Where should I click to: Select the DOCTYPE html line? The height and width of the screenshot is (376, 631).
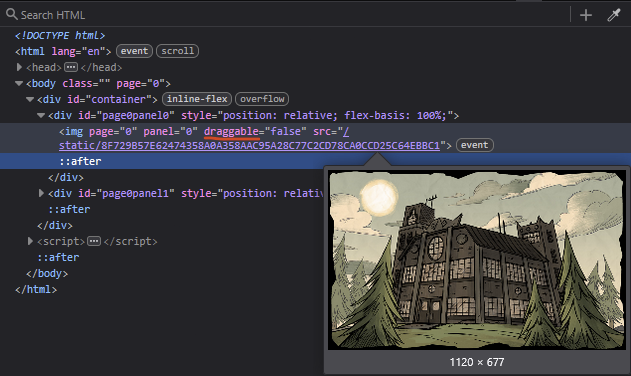[x=60, y=35]
